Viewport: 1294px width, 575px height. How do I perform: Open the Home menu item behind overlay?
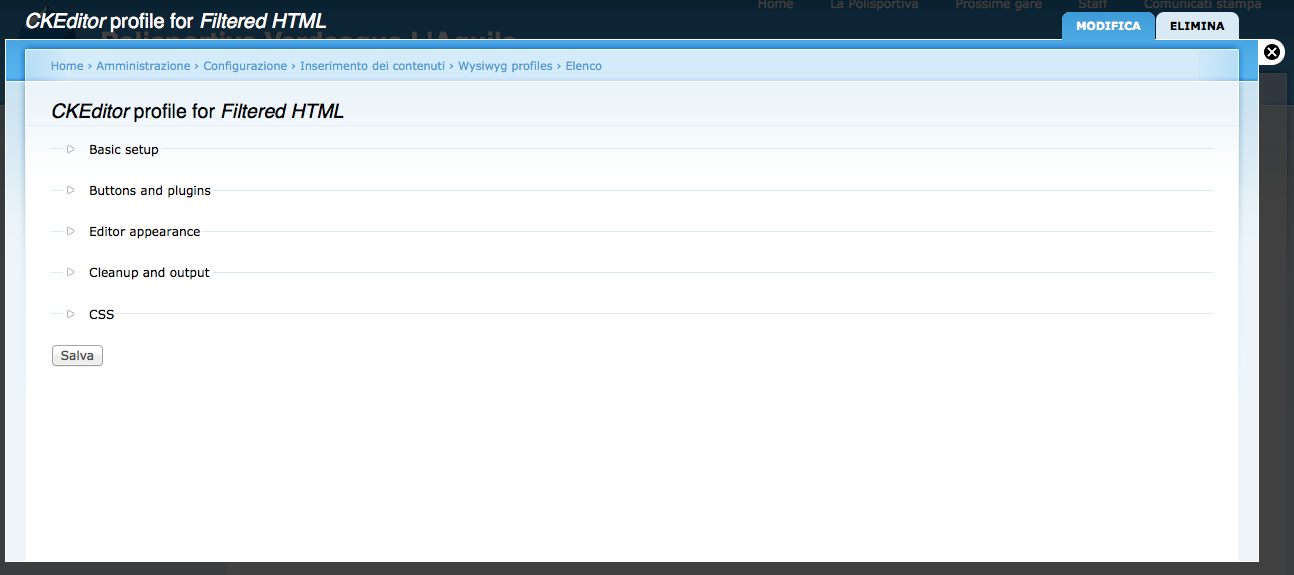775,5
